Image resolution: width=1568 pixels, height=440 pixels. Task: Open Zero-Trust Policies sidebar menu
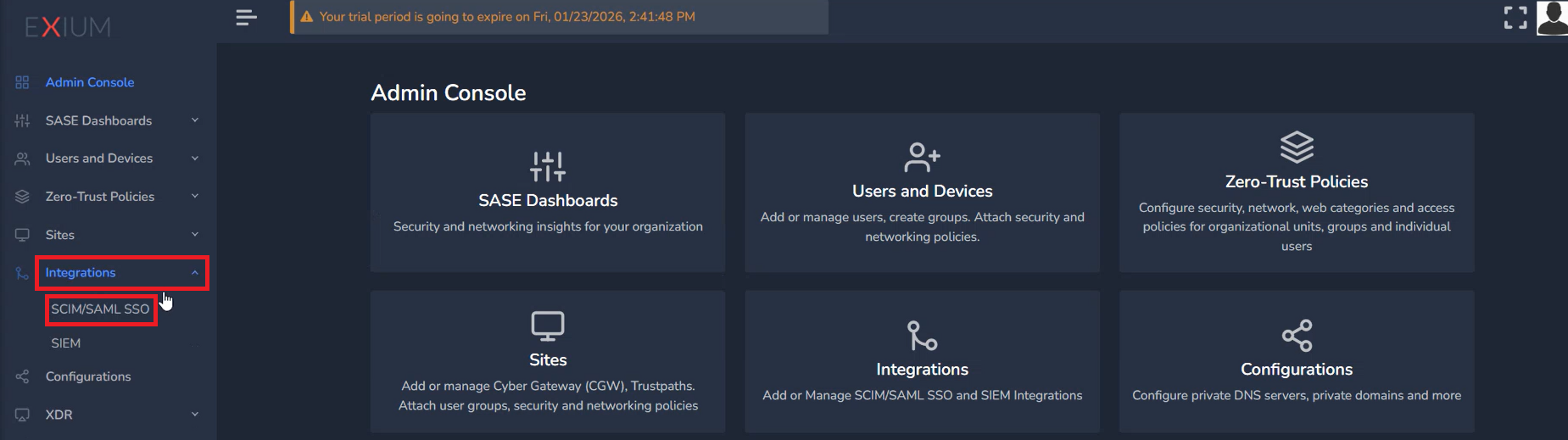100,197
